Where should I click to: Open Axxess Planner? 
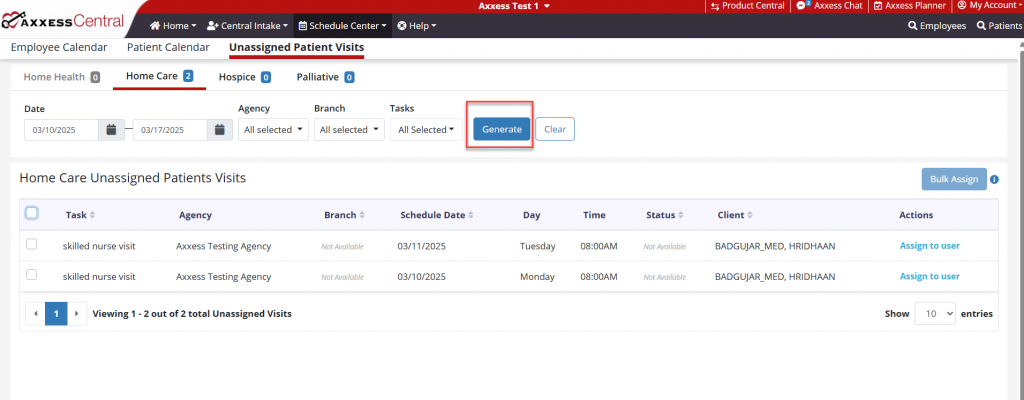point(909,5)
